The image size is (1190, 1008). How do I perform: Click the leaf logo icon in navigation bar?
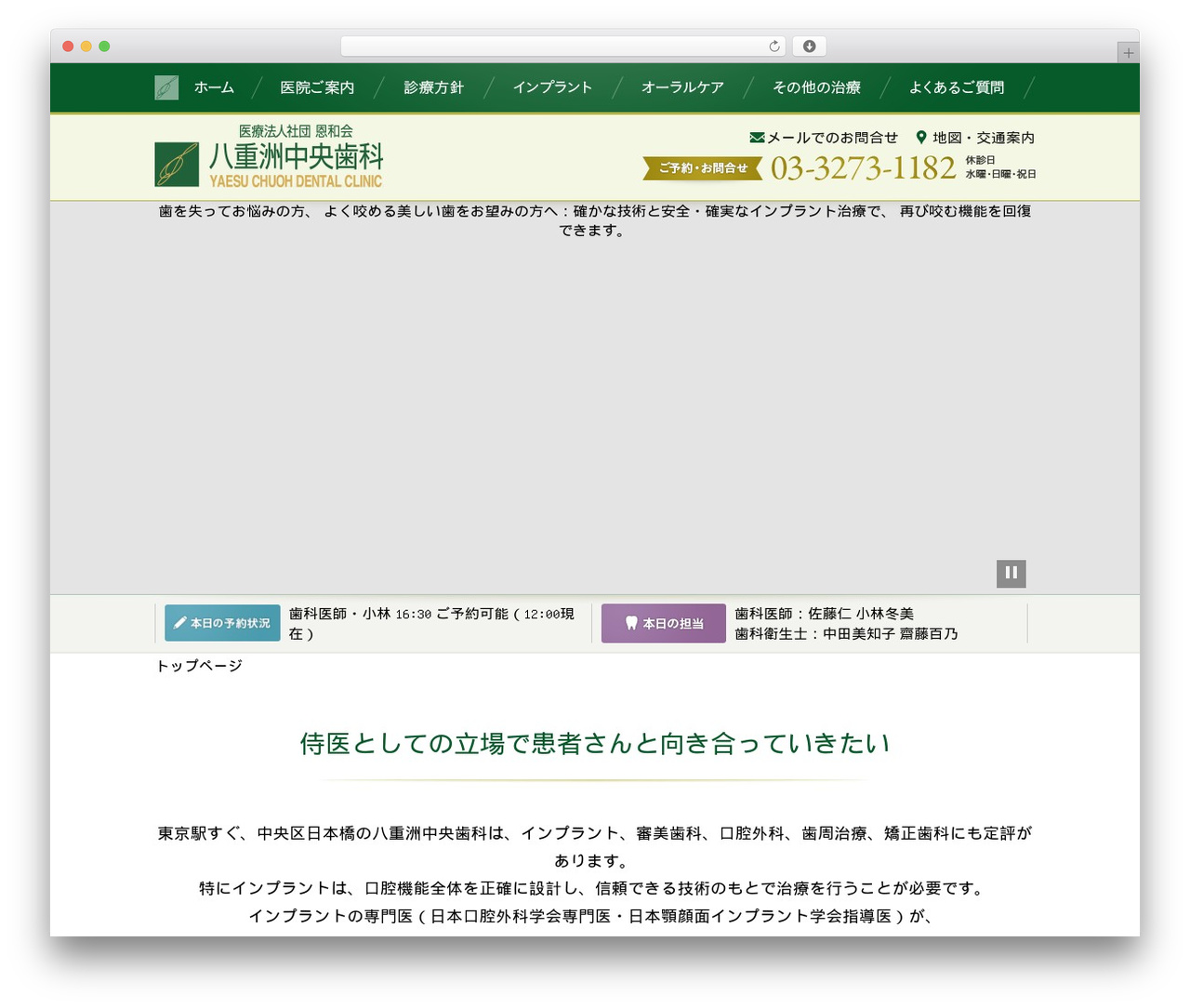coord(166,87)
